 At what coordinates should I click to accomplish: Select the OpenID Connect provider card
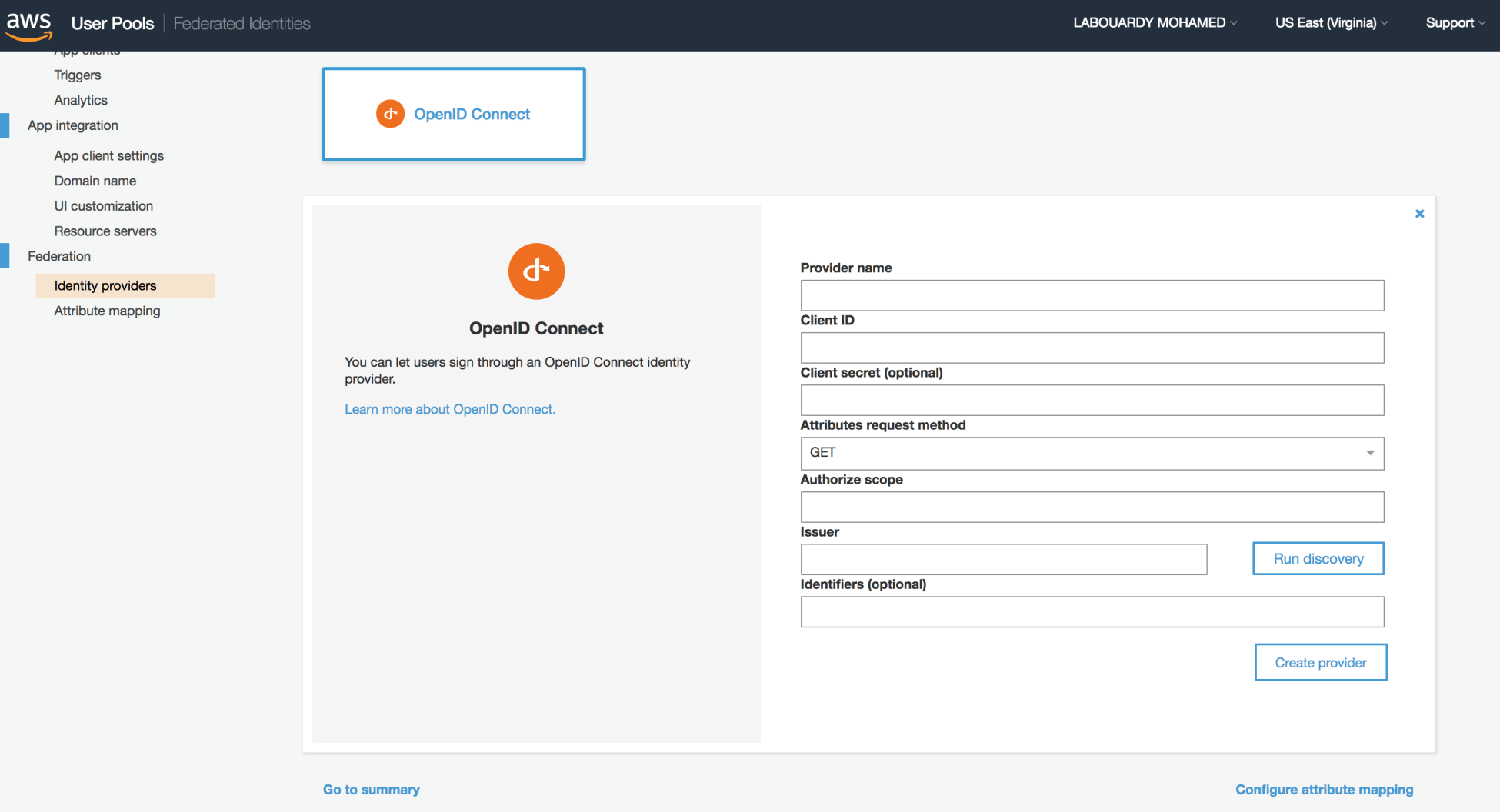[x=454, y=114]
